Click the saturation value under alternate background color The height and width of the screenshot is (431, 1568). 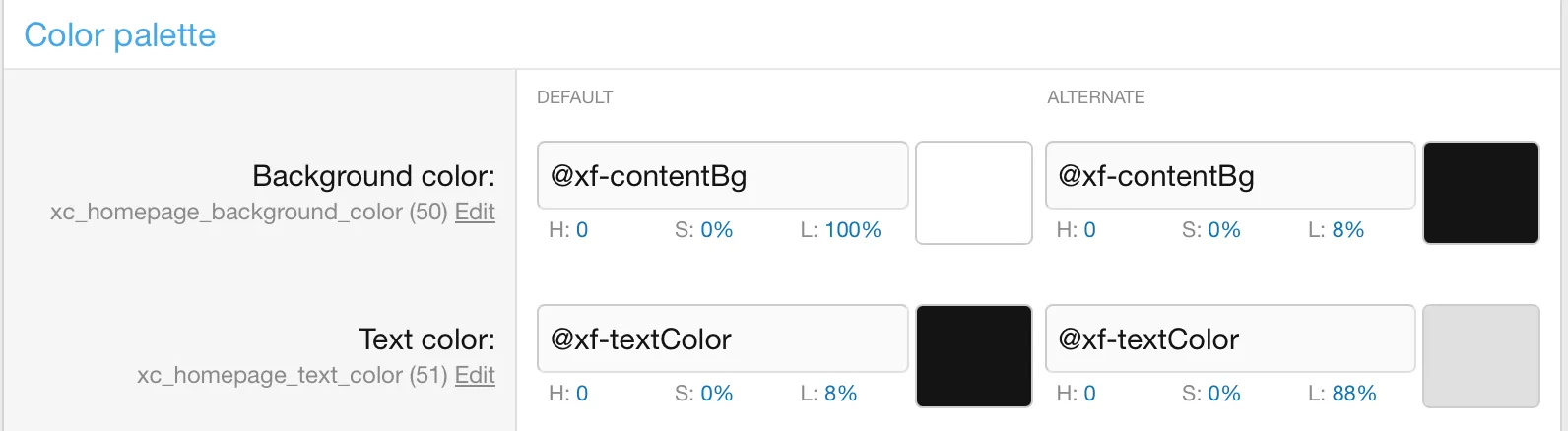coord(1224,230)
